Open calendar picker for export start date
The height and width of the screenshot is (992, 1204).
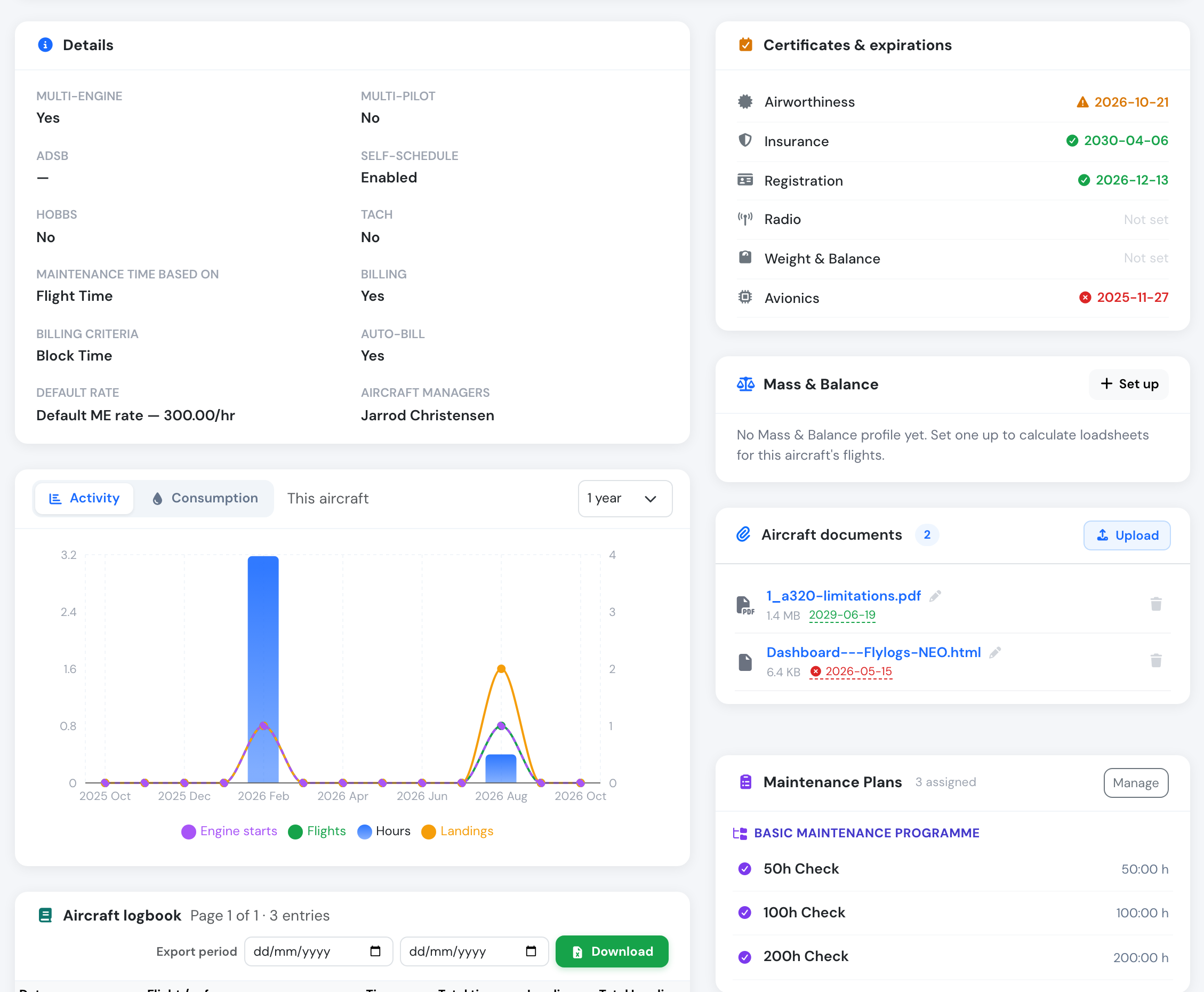tap(375, 951)
